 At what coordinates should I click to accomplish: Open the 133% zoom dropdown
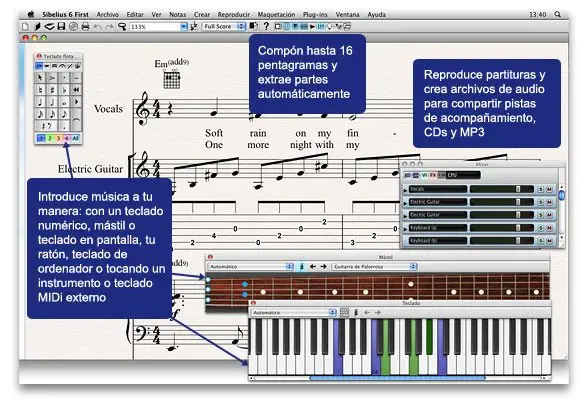tap(184, 27)
